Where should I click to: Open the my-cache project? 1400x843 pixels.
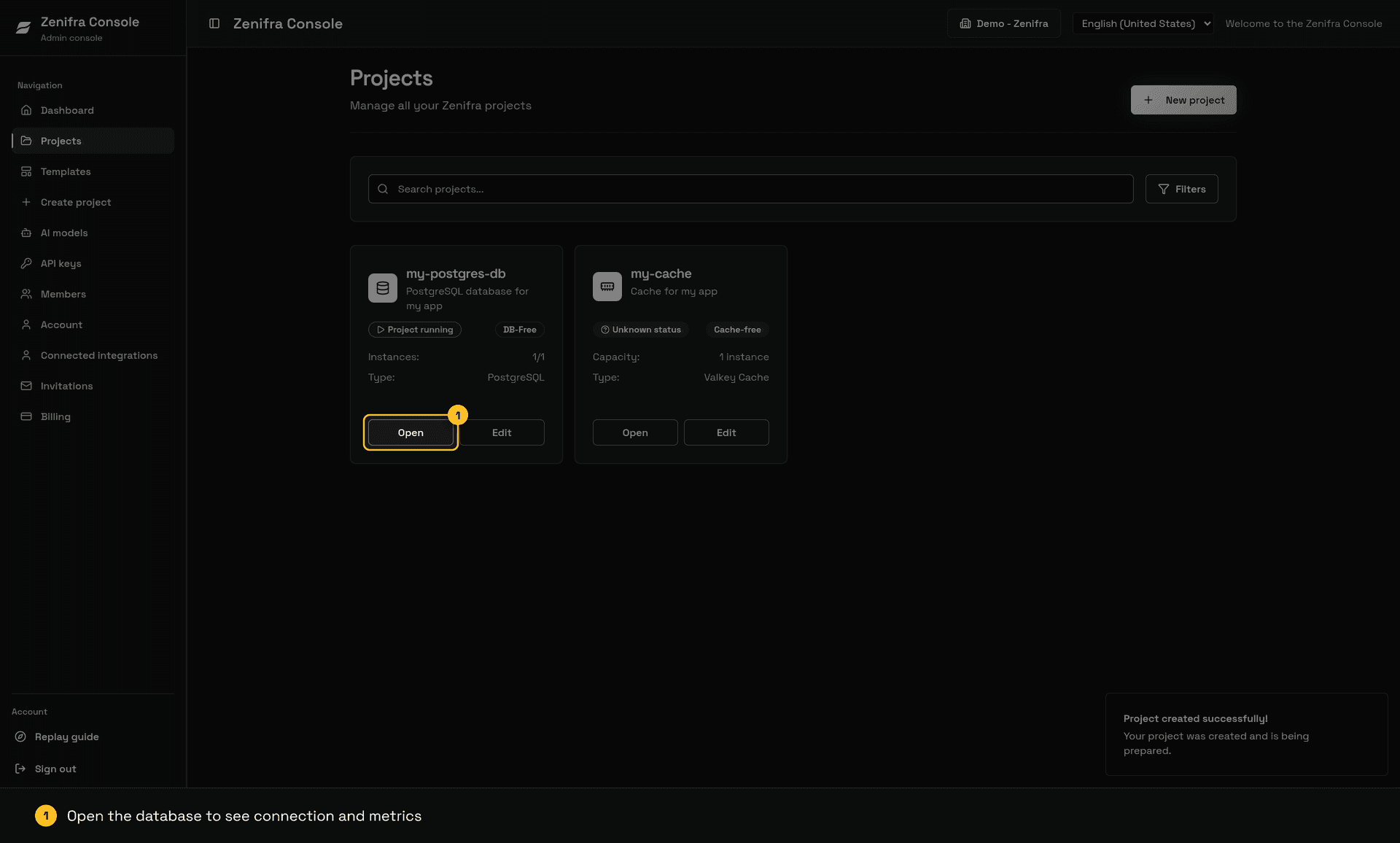click(635, 432)
